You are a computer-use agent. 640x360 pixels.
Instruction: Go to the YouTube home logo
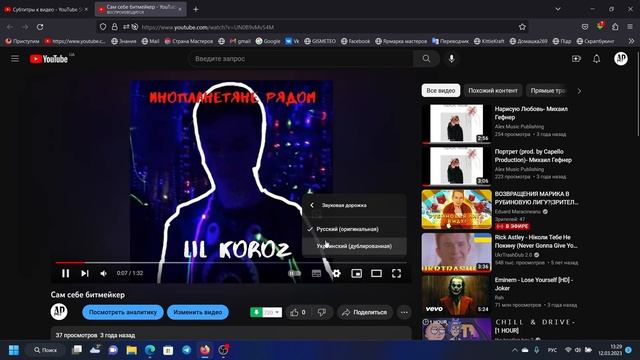point(49,59)
